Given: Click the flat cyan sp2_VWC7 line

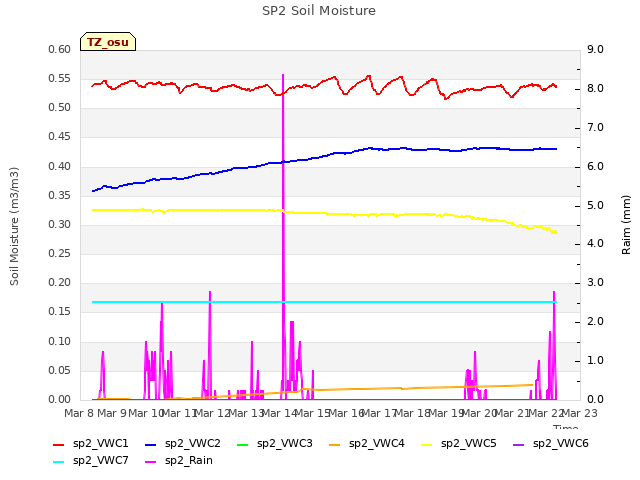Looking at the screenshot, I should click(x=324, y=302).
